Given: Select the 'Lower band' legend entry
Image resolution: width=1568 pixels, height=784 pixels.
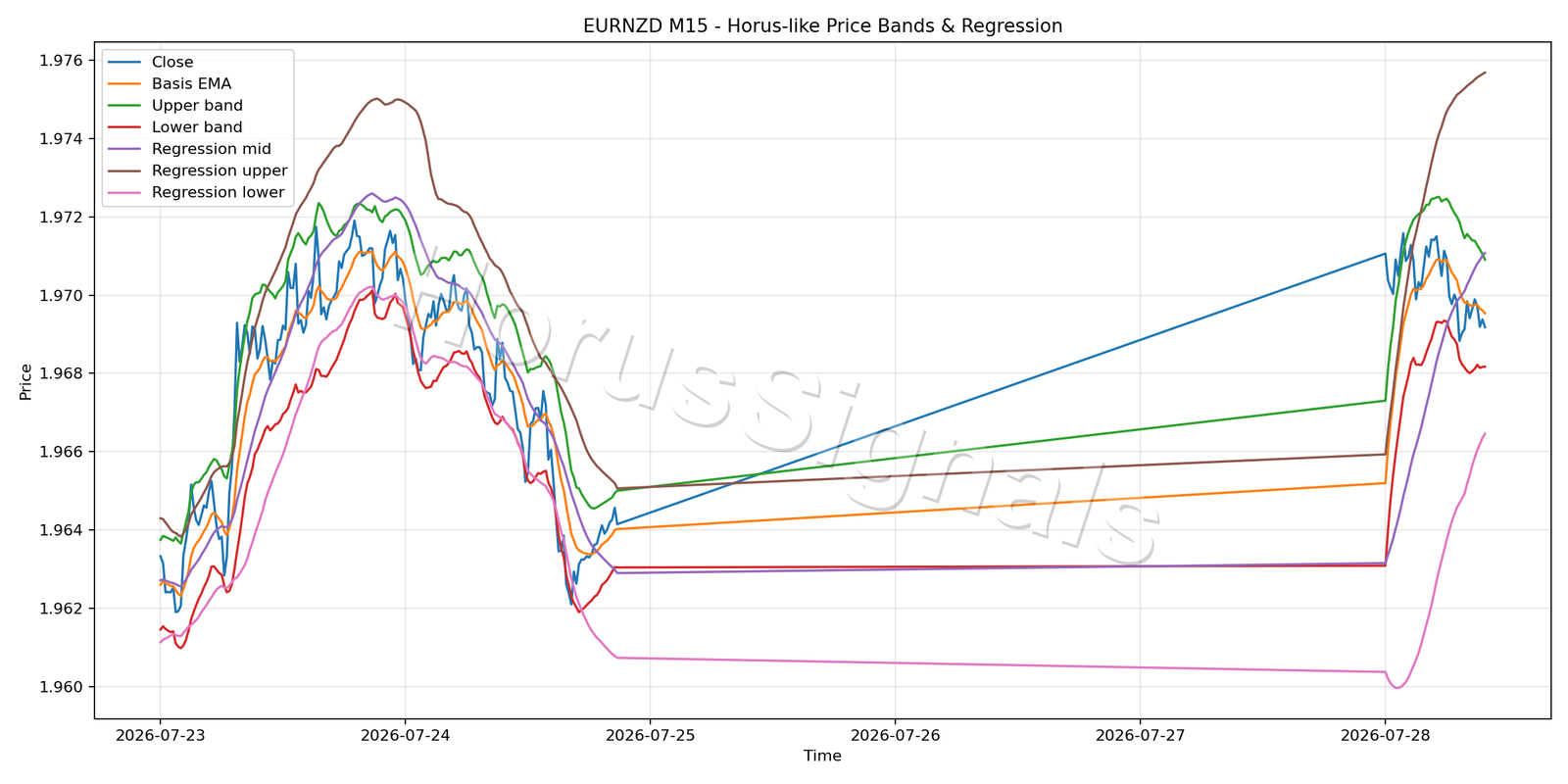Looking at the screenshot, I should tap(175, 127).
